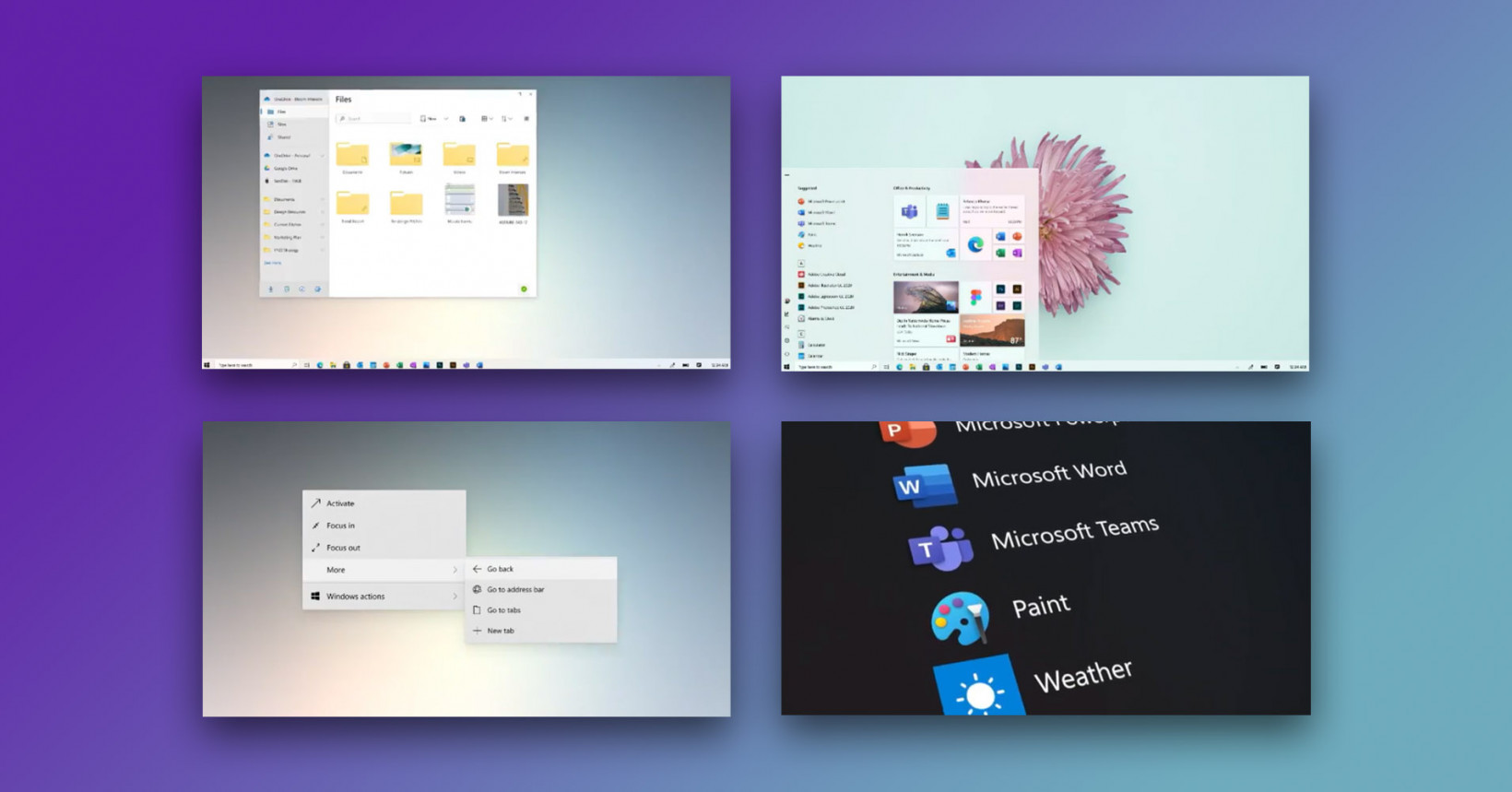Open the Teams tile in the Start menu
1512x792 pixels.
click(909, 212)
